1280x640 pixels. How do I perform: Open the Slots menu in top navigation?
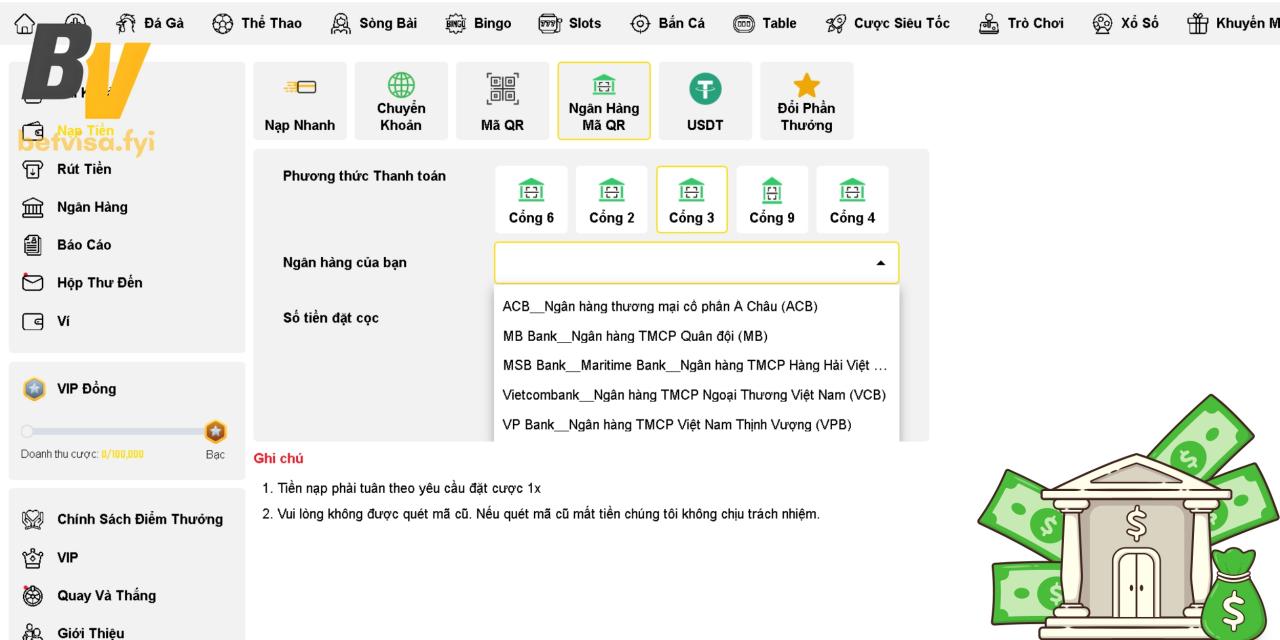[570, 23]
